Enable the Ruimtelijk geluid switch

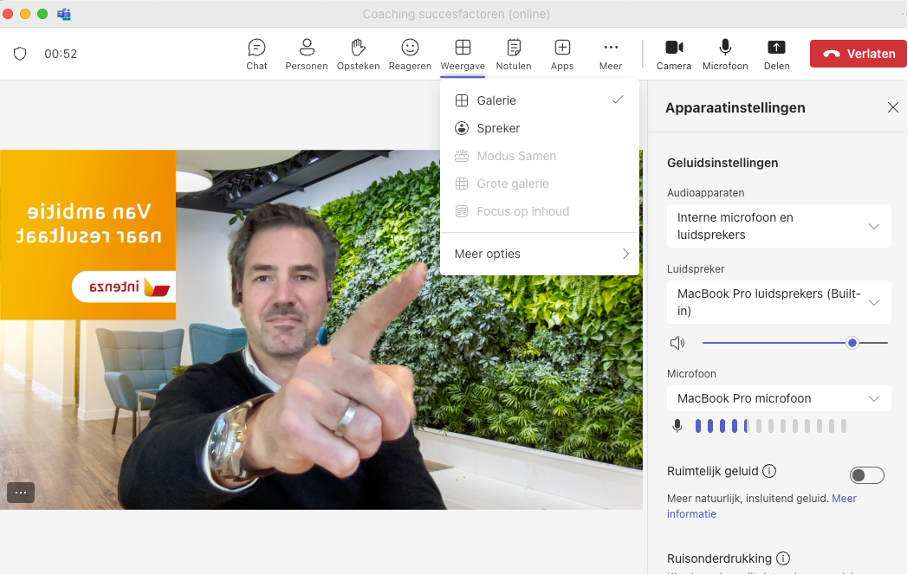tap(866, 475)
